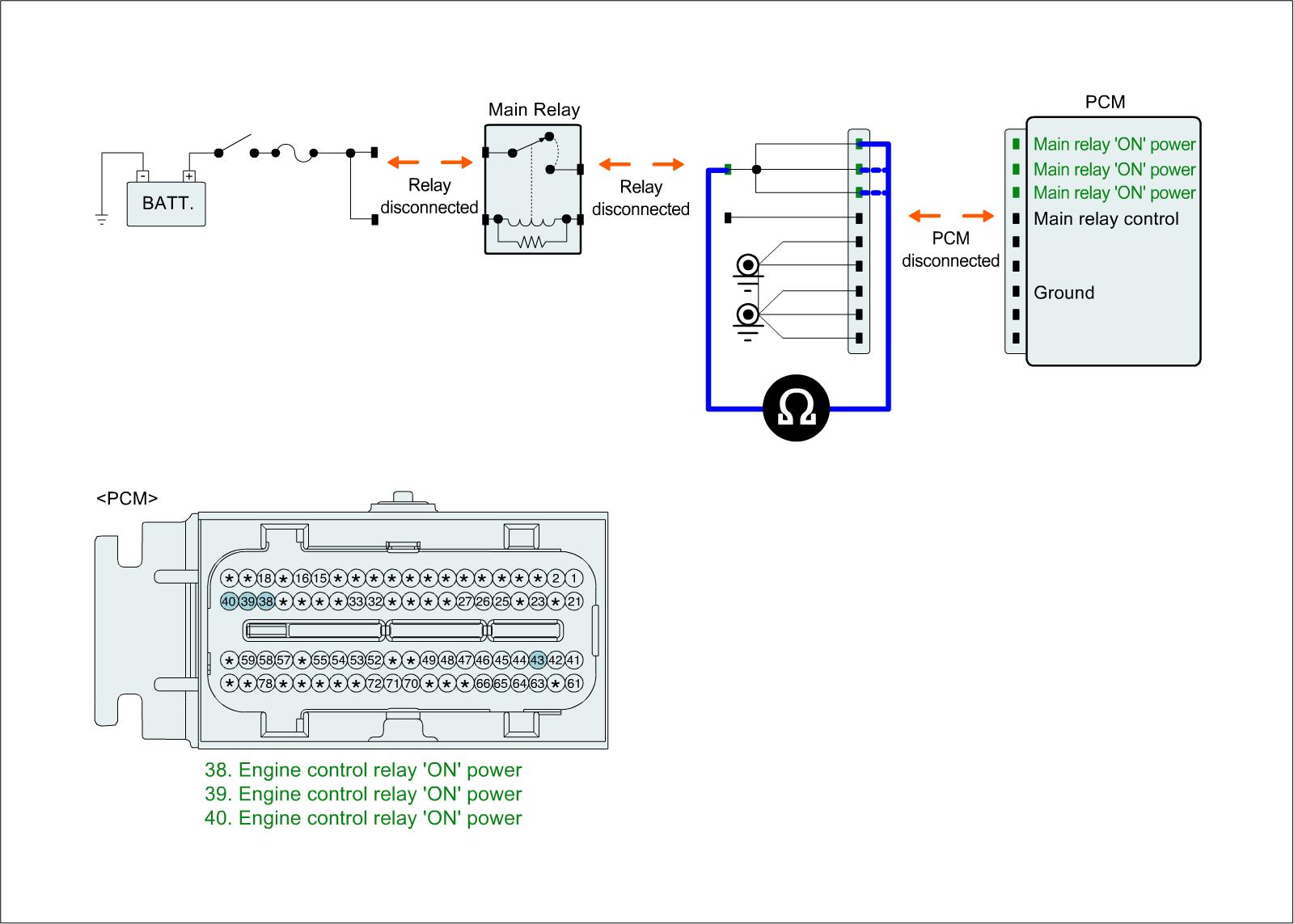Click pin 61 on the PCM connector
Screen dimensions: 1294x924
click(574, 683)
